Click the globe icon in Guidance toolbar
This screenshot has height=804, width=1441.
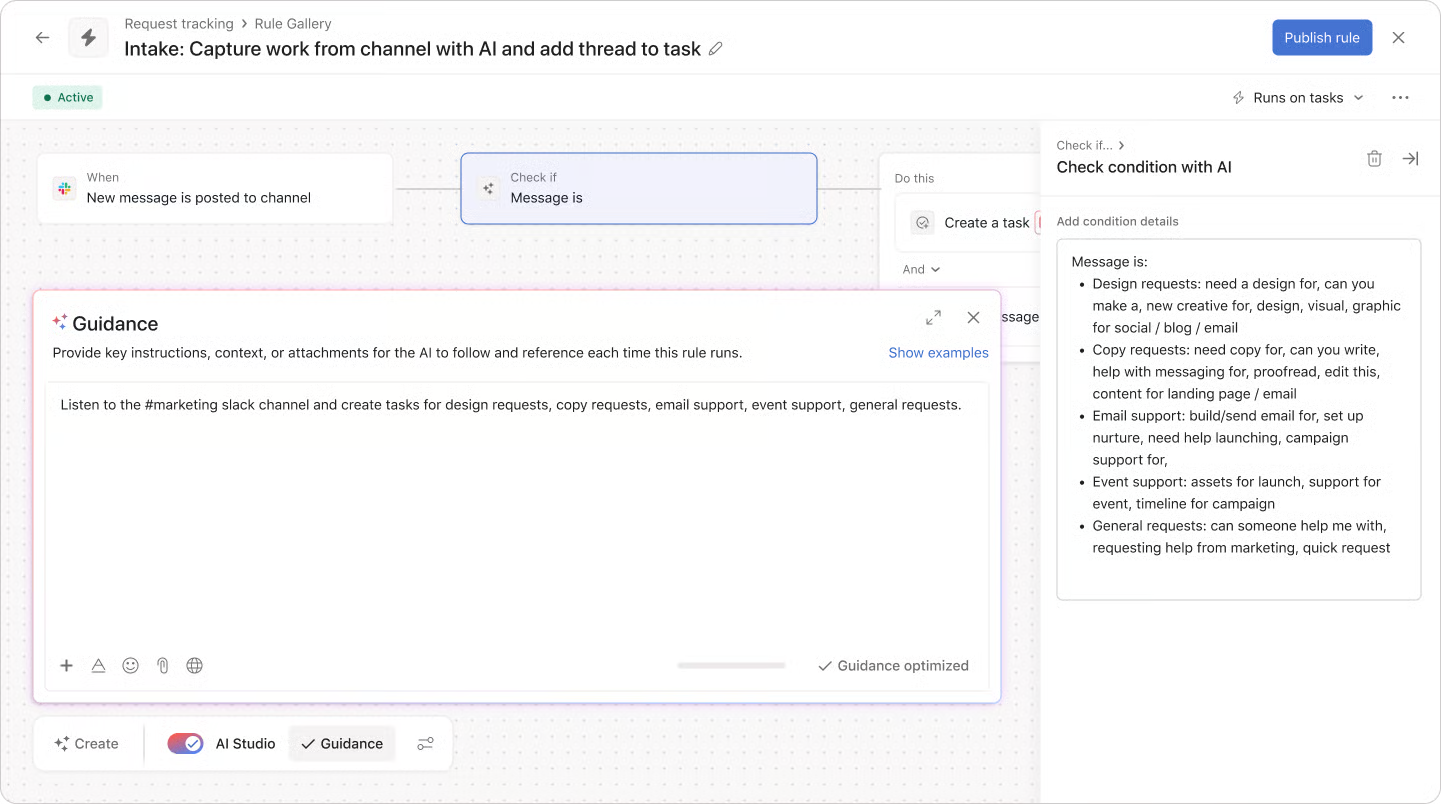point(194,665)
